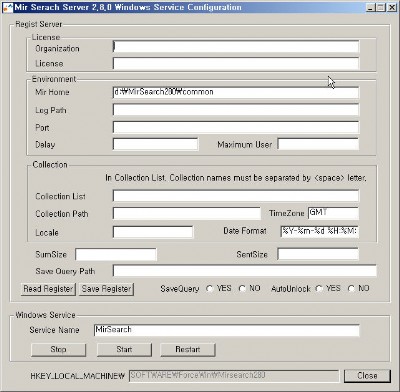Image resolution: width=400 pixels, height=392 pixels.
Task: Close window via title bar X
Action: pyautogui.click(x=392, y=7)
